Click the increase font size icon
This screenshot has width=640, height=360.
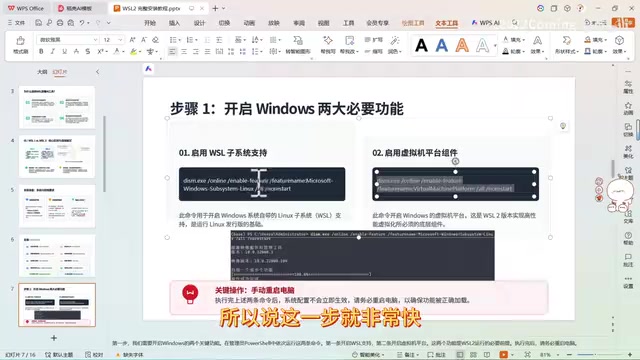(132, 40)
